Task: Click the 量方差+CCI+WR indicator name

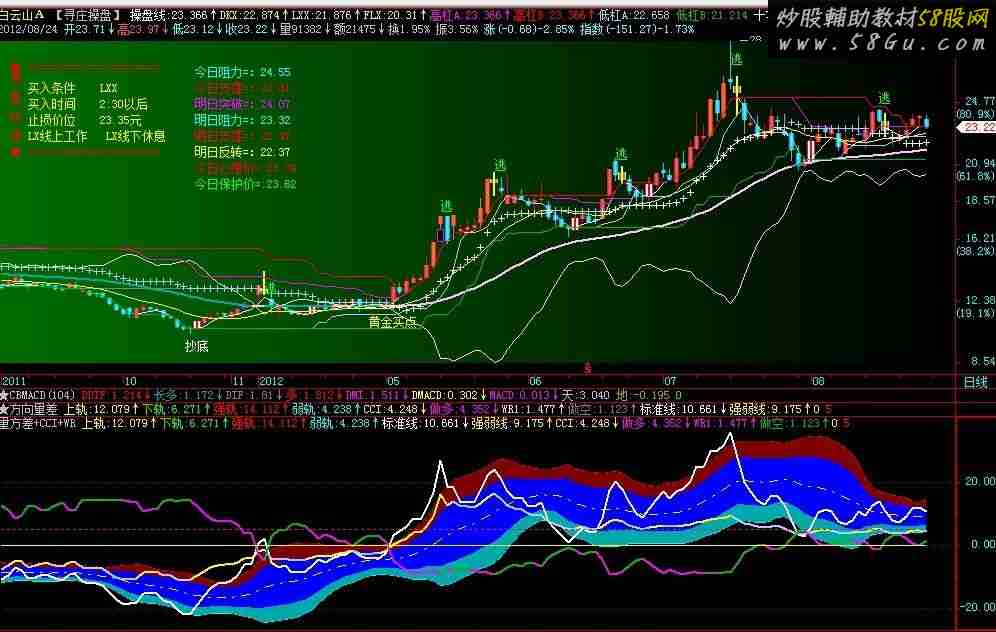Action: pos(38,423)
